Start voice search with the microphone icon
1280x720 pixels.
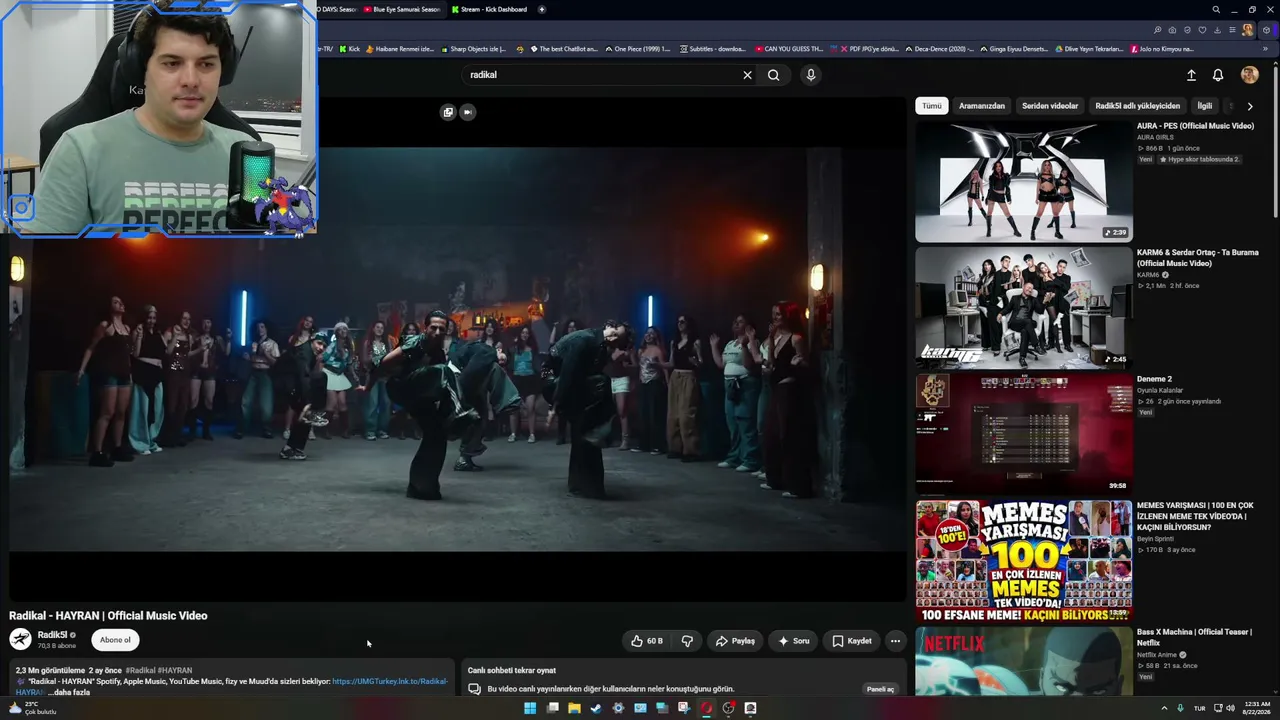(811, 75)
